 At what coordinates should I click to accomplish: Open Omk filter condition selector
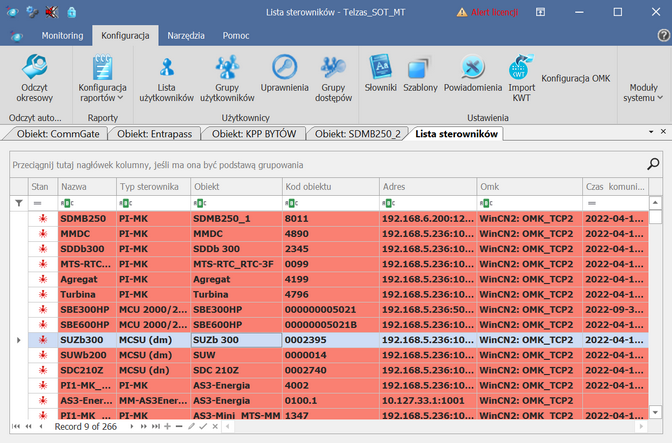[486, 203]
